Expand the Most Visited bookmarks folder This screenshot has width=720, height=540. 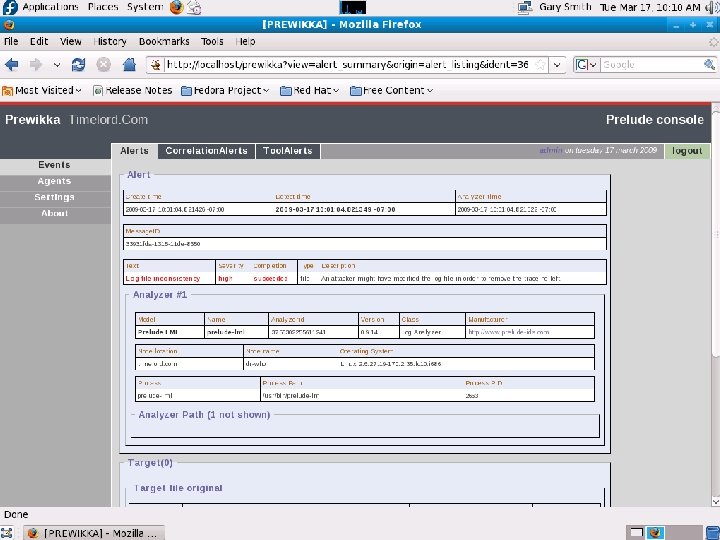point(42,90)
